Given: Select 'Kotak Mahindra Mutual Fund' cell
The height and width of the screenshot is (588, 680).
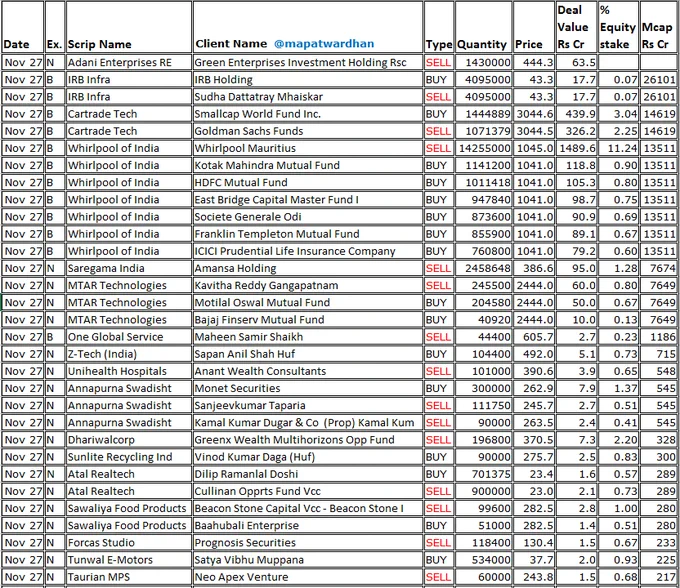Looking at the screenshot, I should pos(308,165).
